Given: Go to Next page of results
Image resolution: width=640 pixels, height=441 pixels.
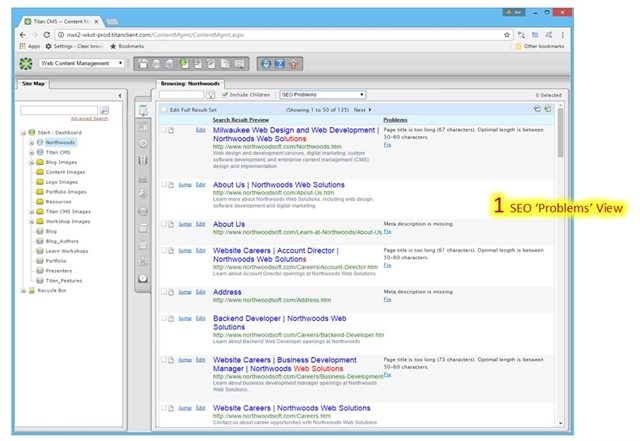Looking at the screenshot, I should click(x=362, y=110).
